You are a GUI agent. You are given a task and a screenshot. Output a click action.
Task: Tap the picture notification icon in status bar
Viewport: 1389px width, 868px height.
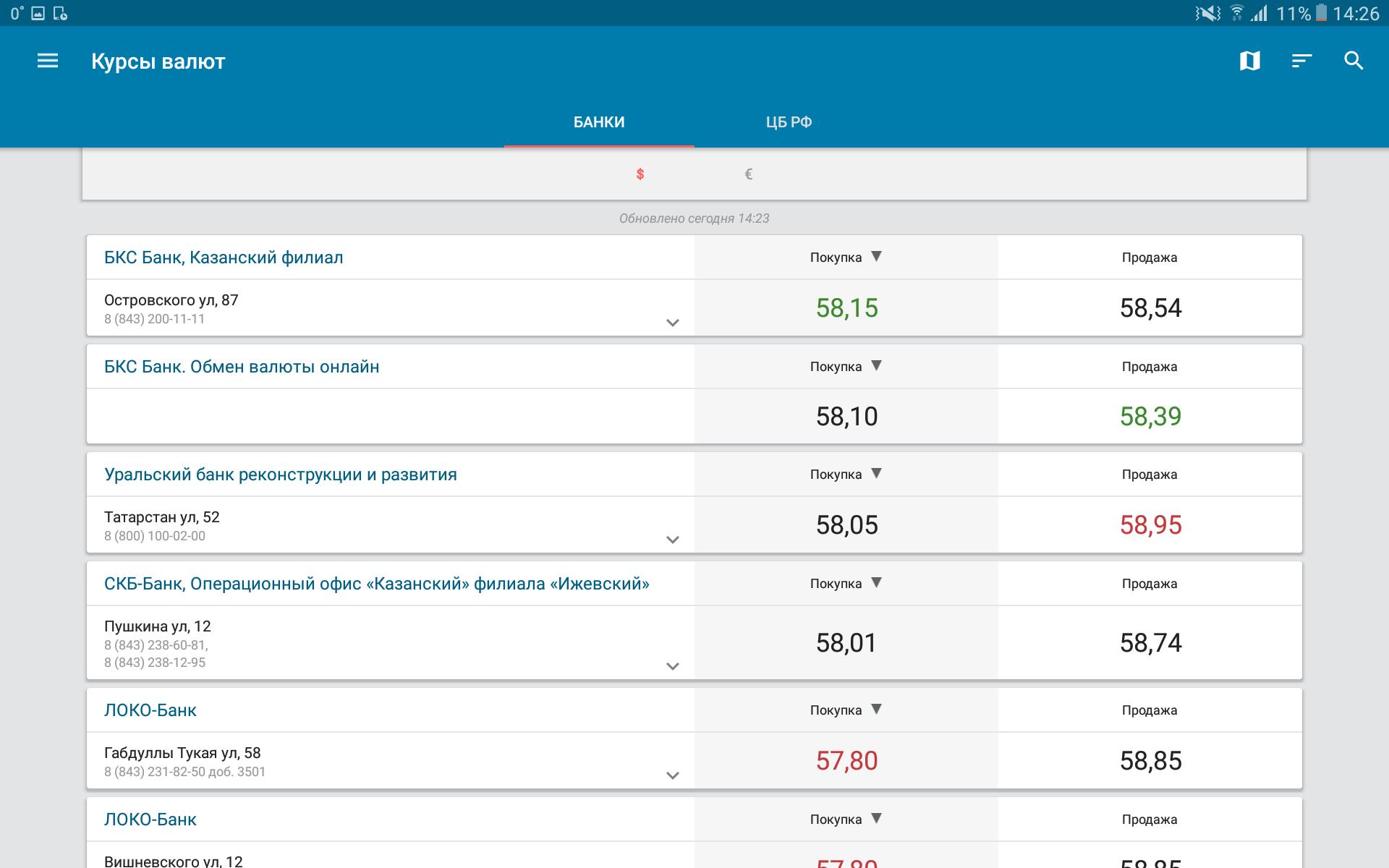click(38, 13)
